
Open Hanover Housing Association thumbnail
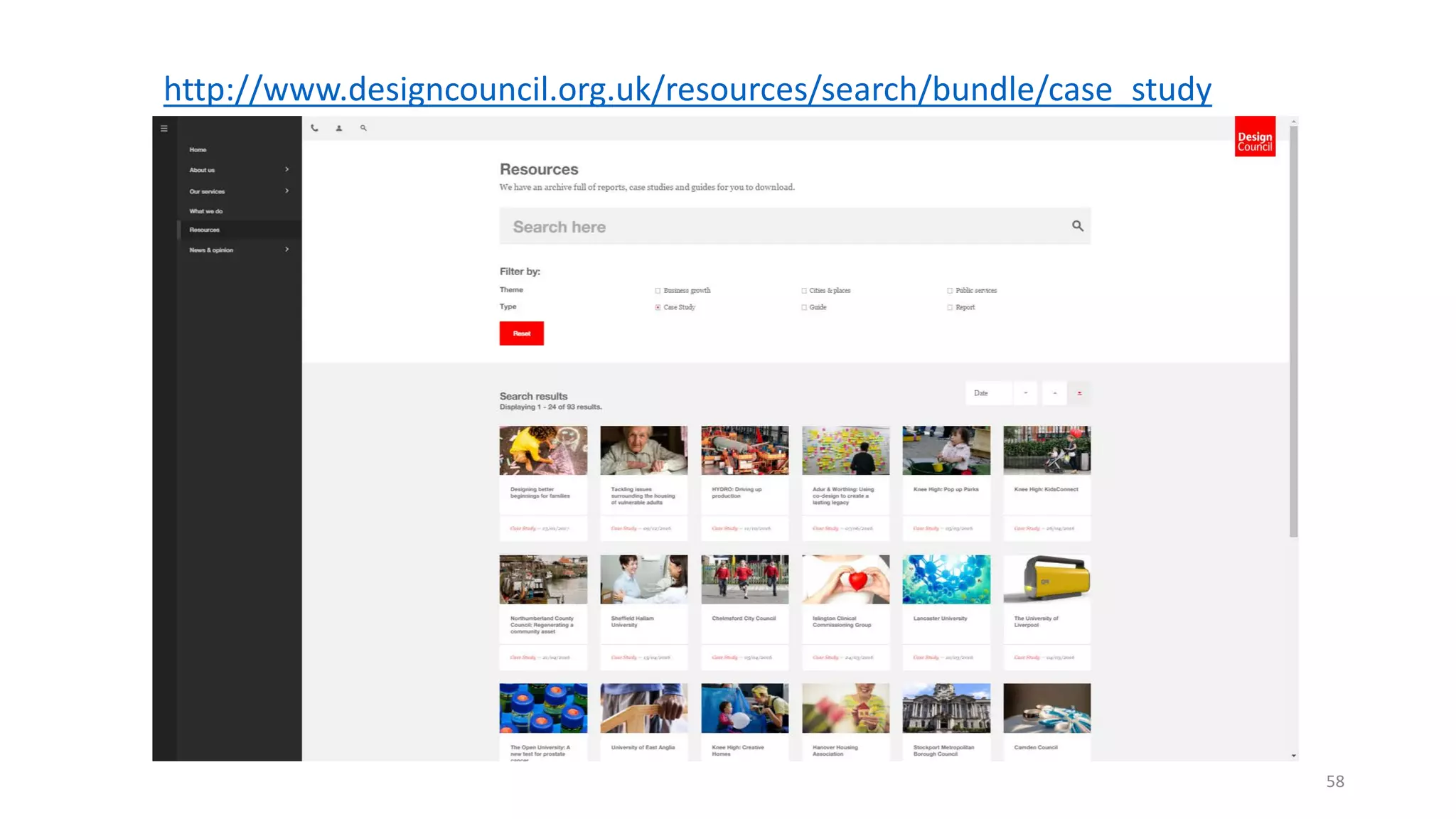[x=845, y=708]
